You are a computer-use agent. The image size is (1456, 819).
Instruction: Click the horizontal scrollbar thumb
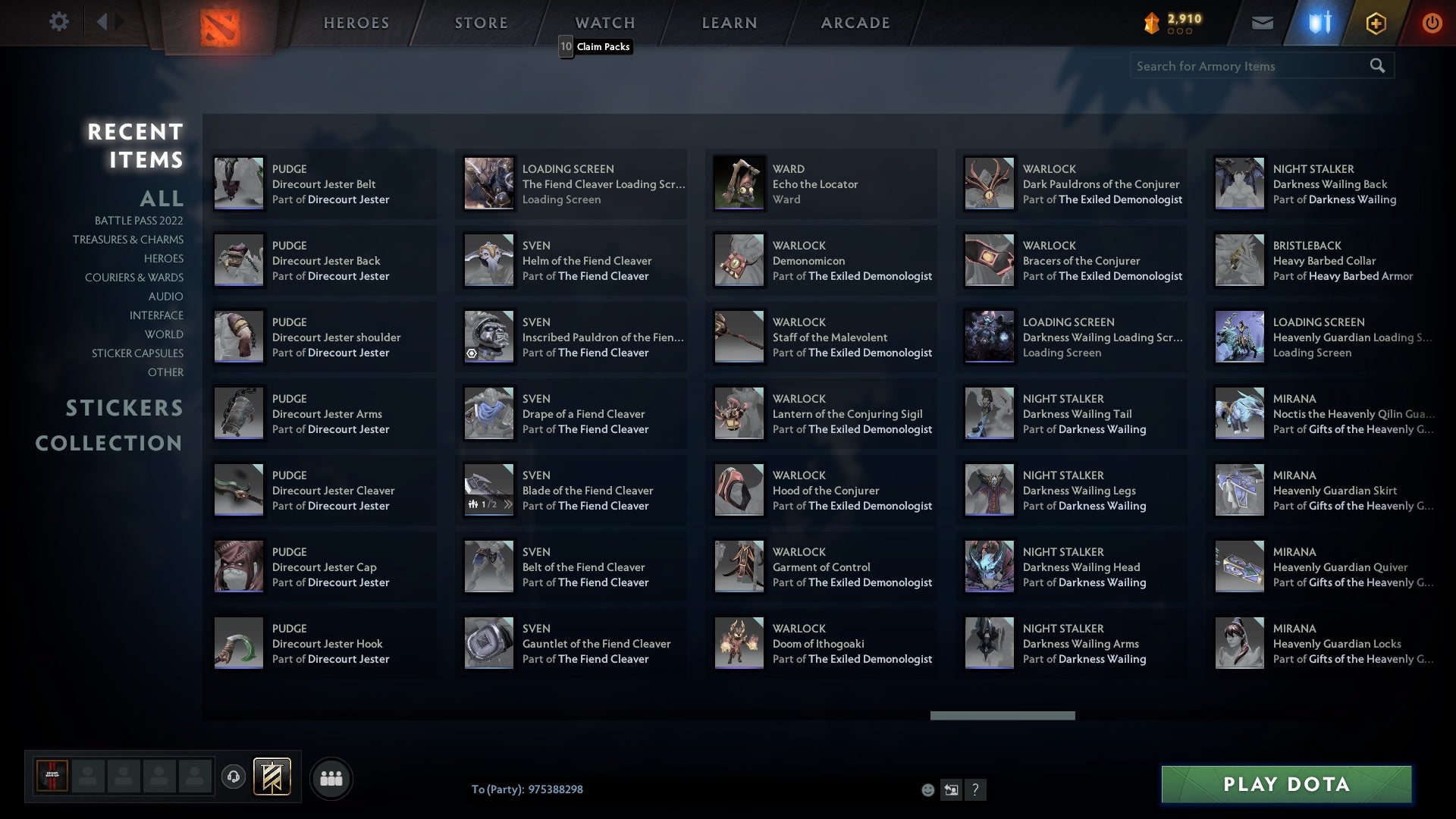1002,716
